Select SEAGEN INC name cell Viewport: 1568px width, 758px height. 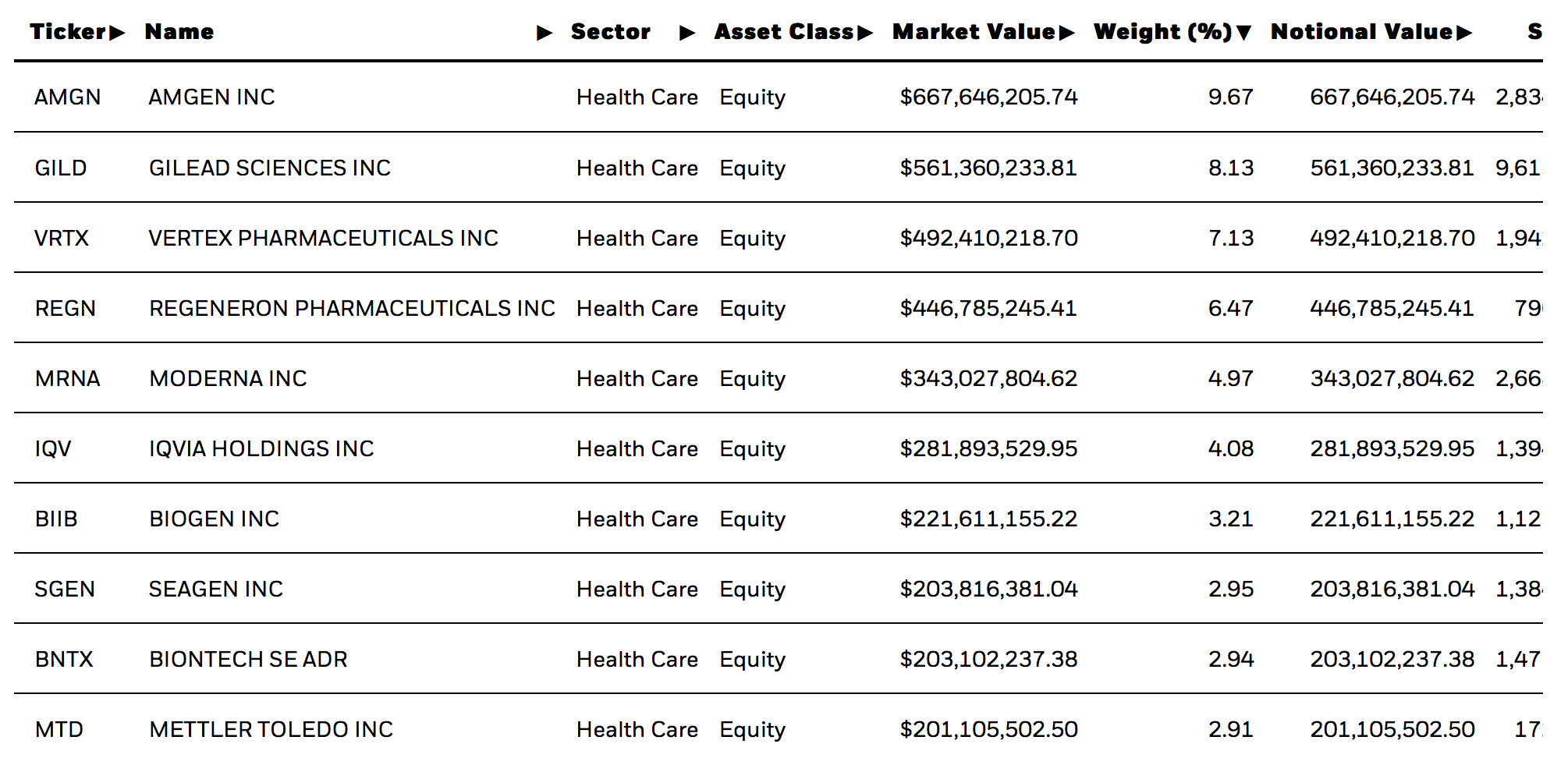point(216,590)
